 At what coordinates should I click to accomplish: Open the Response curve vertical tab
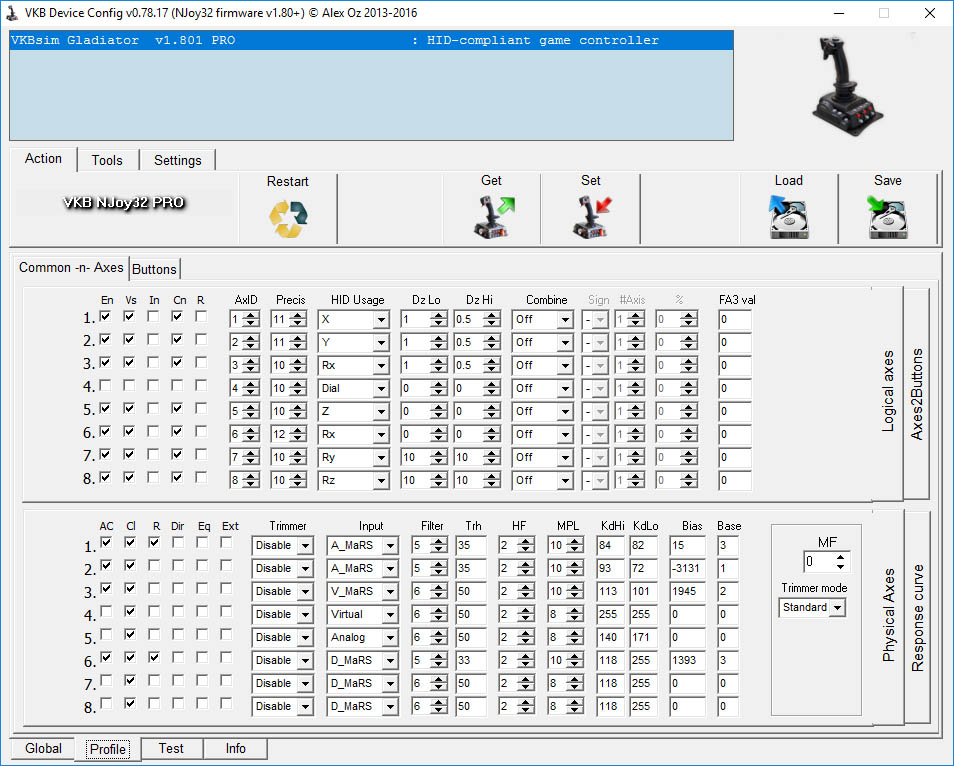917,618
